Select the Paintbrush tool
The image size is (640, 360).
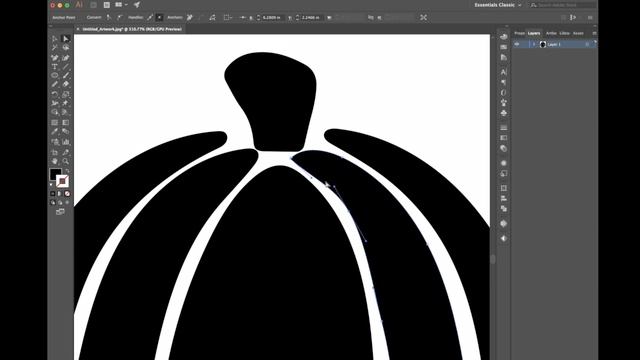coord(66,76)
